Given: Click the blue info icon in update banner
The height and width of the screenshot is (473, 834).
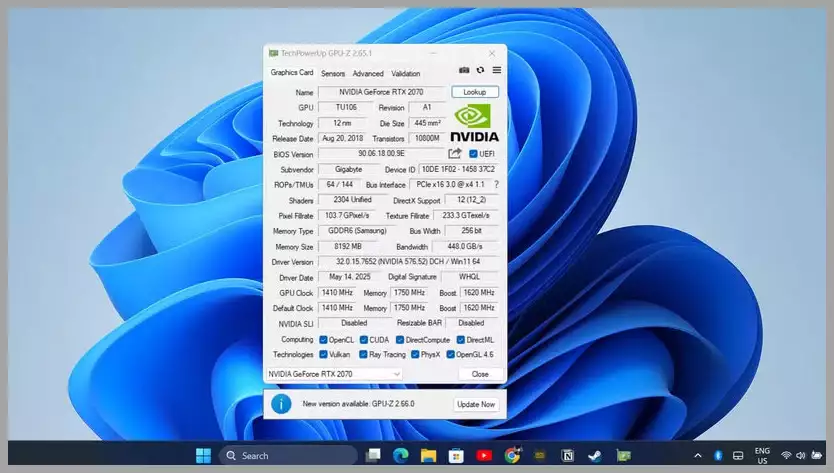Looking at the screenshot, I should (x=281, y=404).
